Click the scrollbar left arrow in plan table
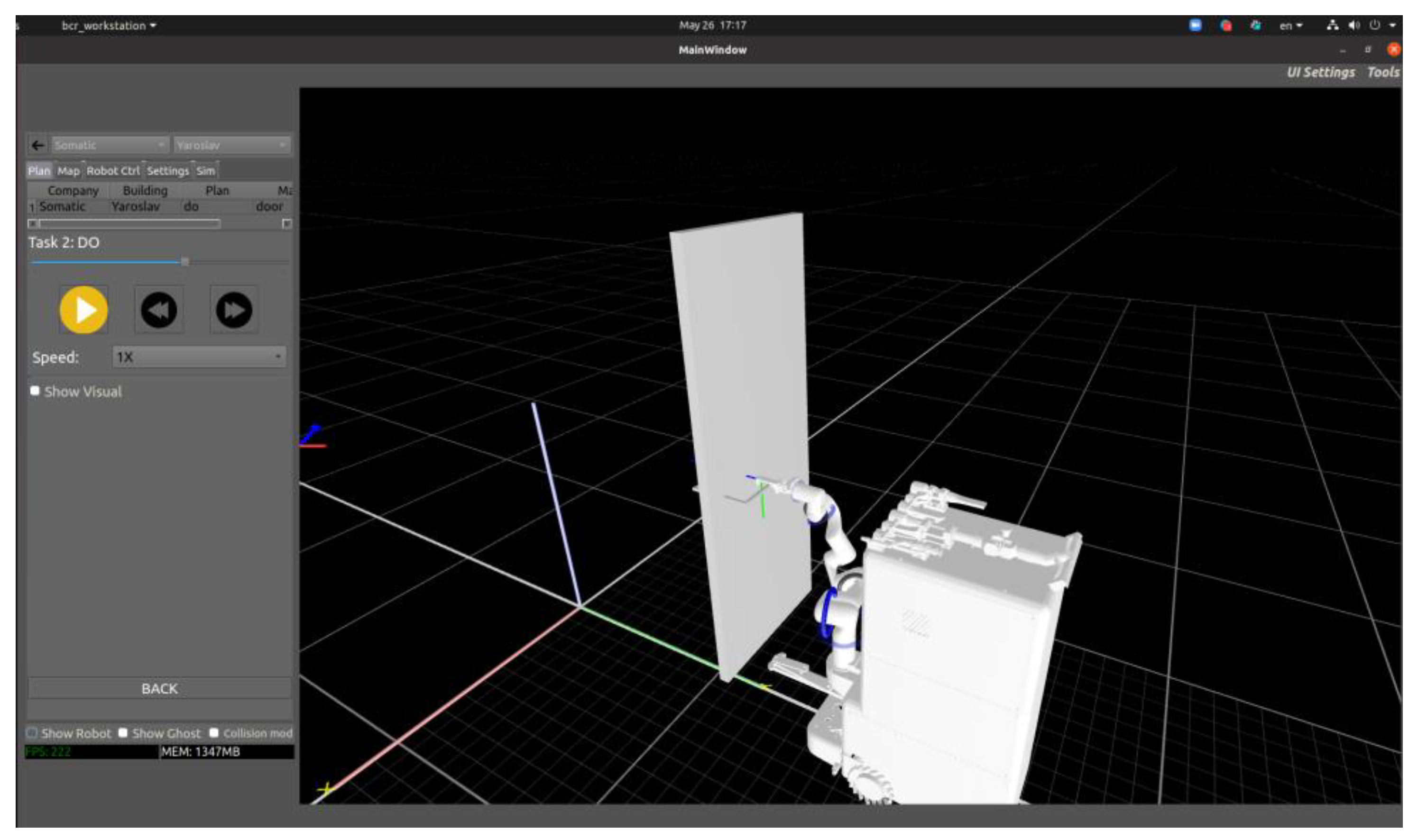Screen dimensions: 1418x840 tap(33, 224)
